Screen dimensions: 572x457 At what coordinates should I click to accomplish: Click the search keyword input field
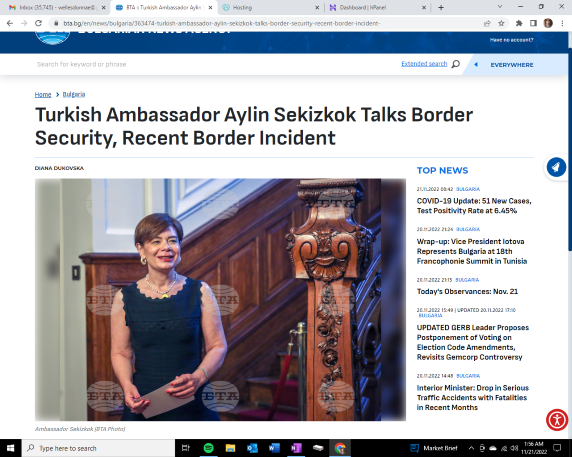point(215,65)
